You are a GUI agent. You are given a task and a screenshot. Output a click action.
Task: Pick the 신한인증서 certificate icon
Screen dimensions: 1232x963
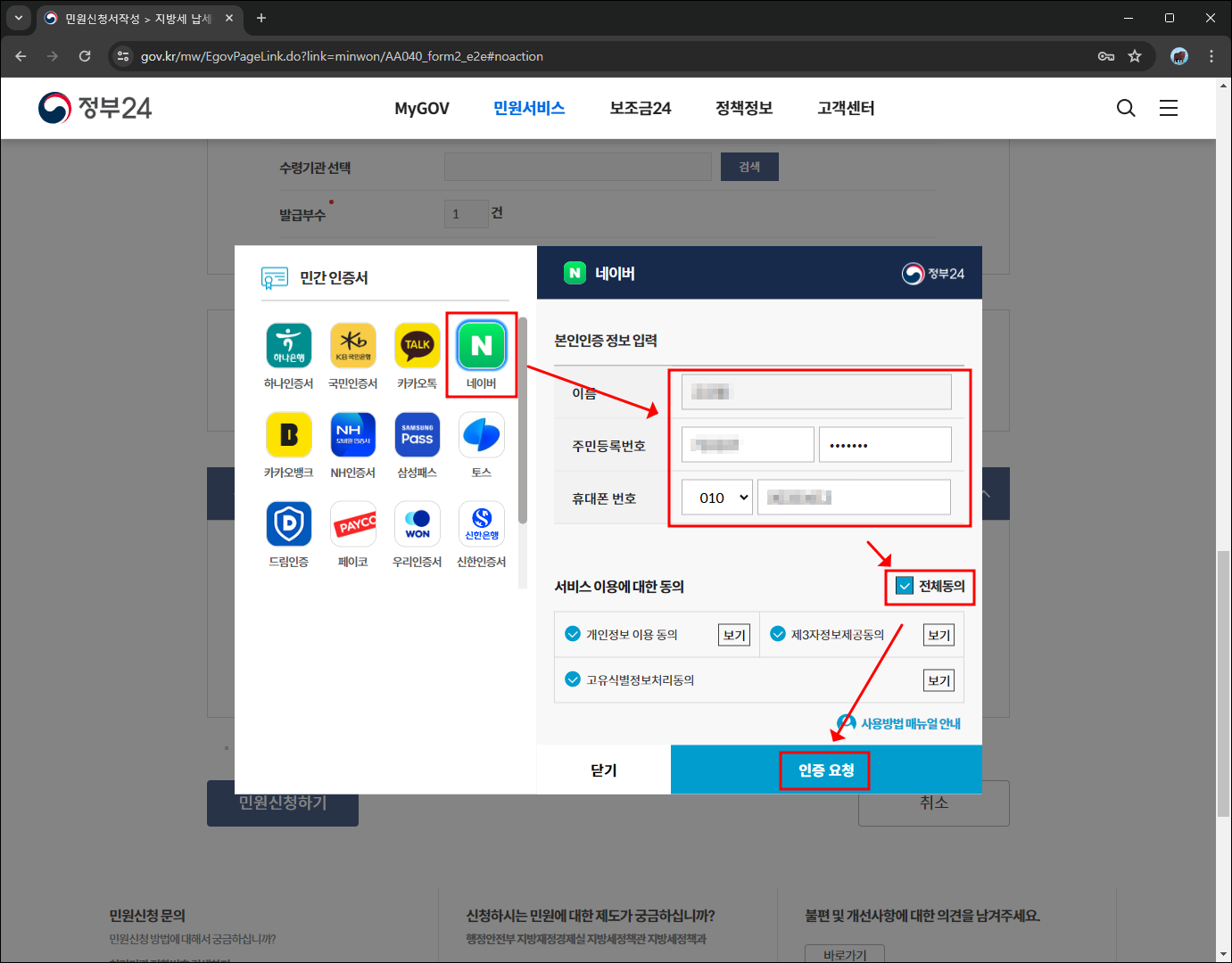pos(482,523)
